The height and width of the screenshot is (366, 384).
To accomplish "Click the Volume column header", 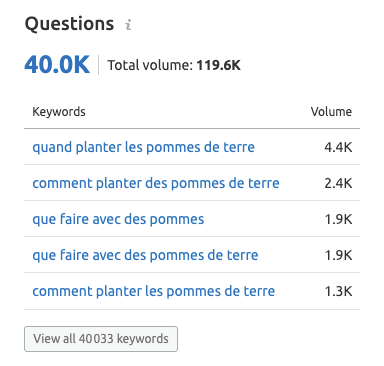I will [331, 112].
